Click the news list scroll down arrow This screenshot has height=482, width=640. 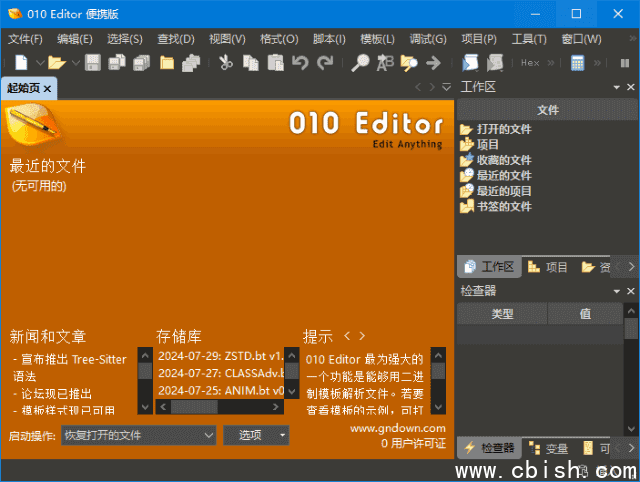tap(145, 407)
